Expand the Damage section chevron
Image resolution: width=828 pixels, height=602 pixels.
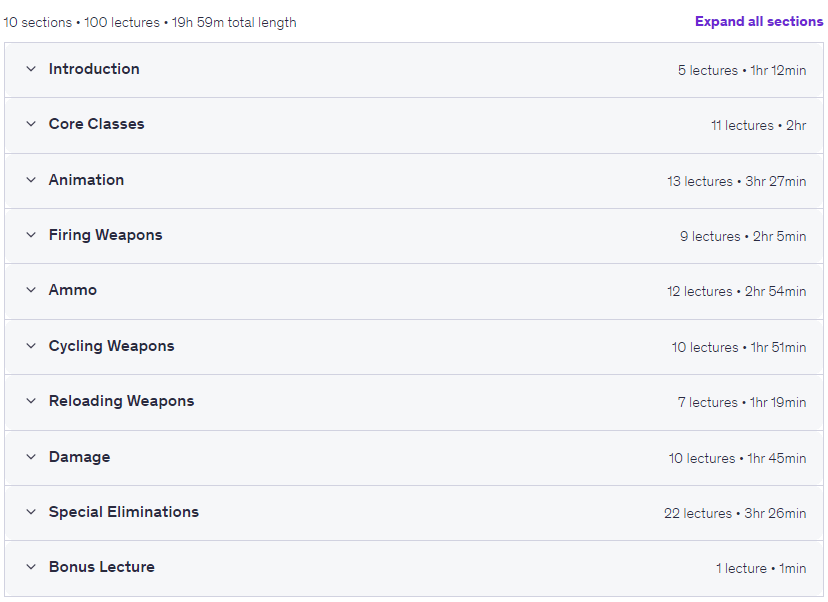(x=31, y=457)
